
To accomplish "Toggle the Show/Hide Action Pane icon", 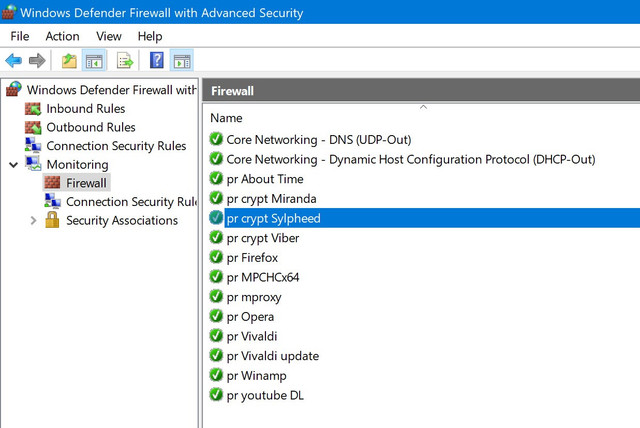I will click(x=182, y=61).
